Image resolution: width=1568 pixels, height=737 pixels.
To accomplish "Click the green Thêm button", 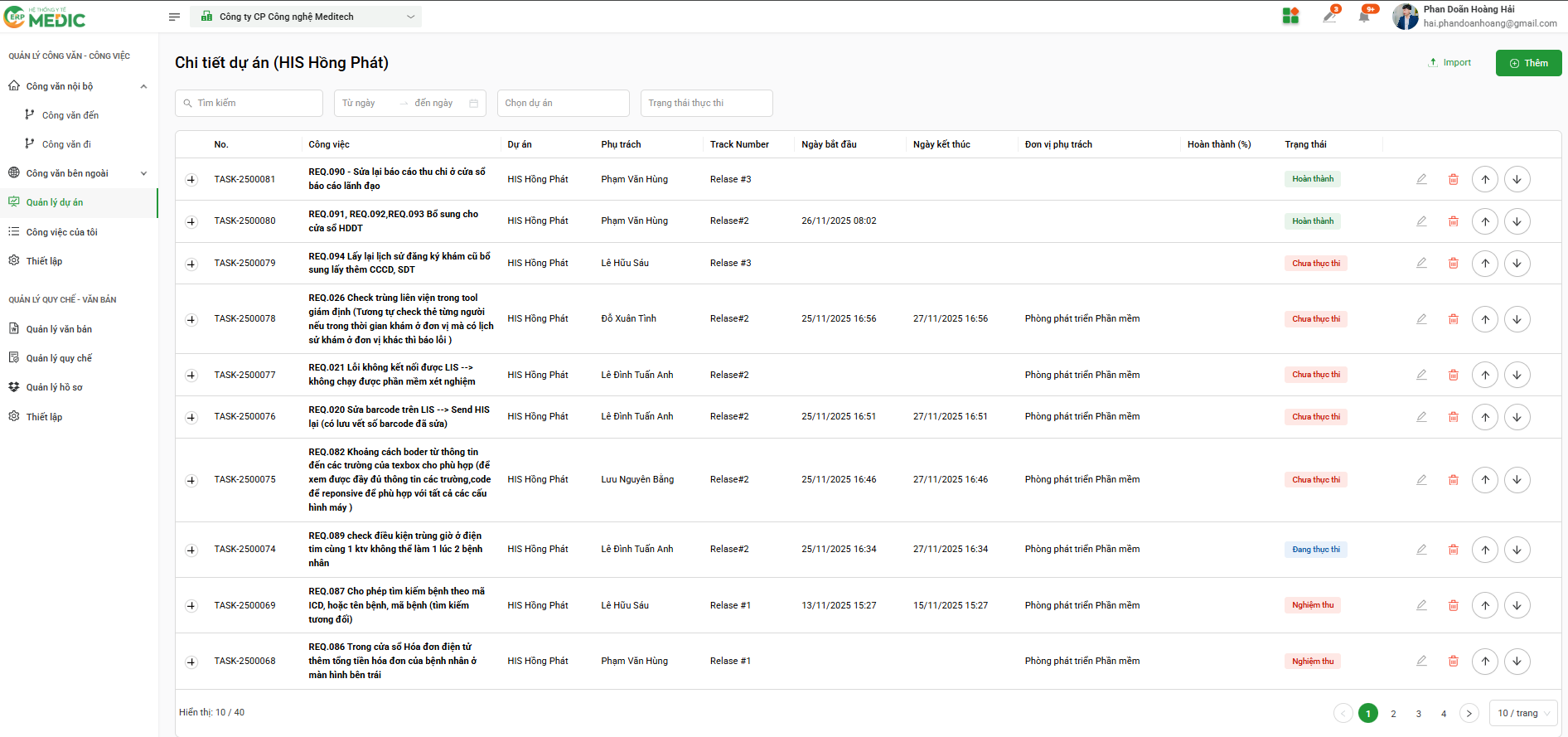I will [1528, 63].
